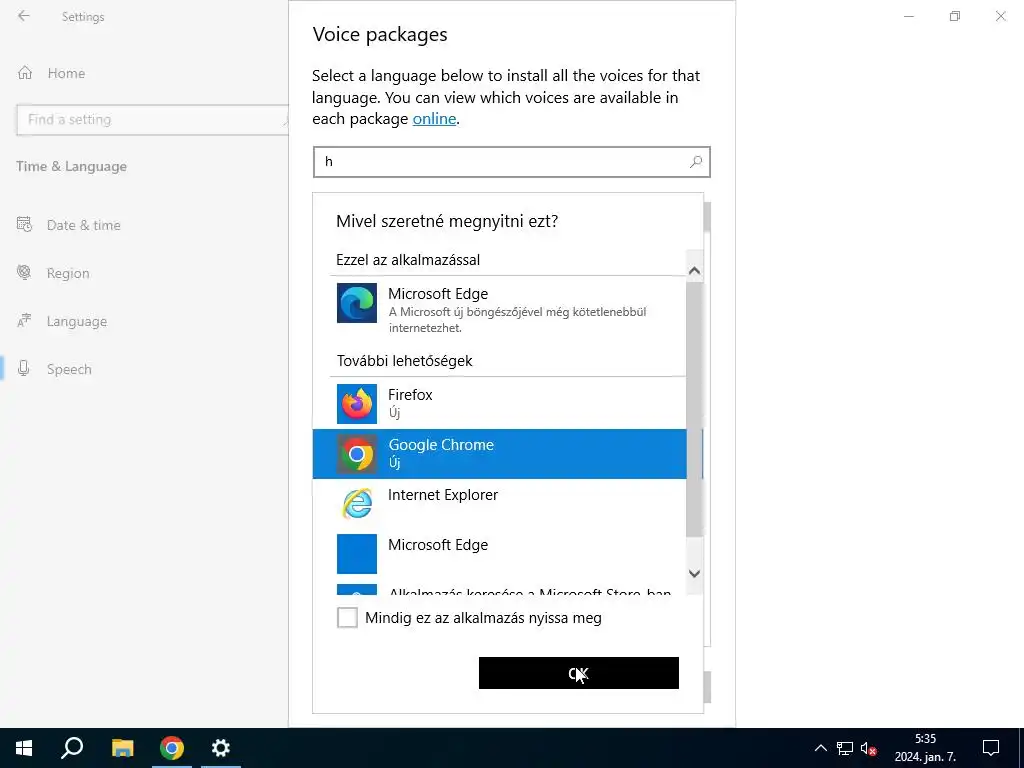1024x768 pixels.
Task: Click the Date & time calendar icon
Action: pos(24,225)
